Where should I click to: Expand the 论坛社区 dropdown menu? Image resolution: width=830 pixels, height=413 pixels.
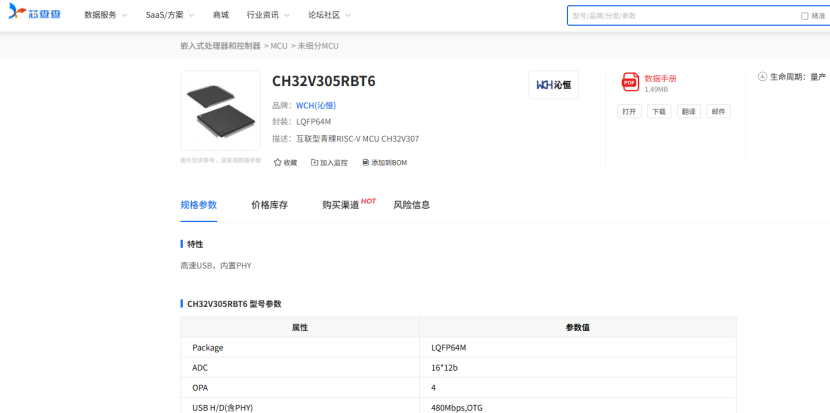click(330, 15)
